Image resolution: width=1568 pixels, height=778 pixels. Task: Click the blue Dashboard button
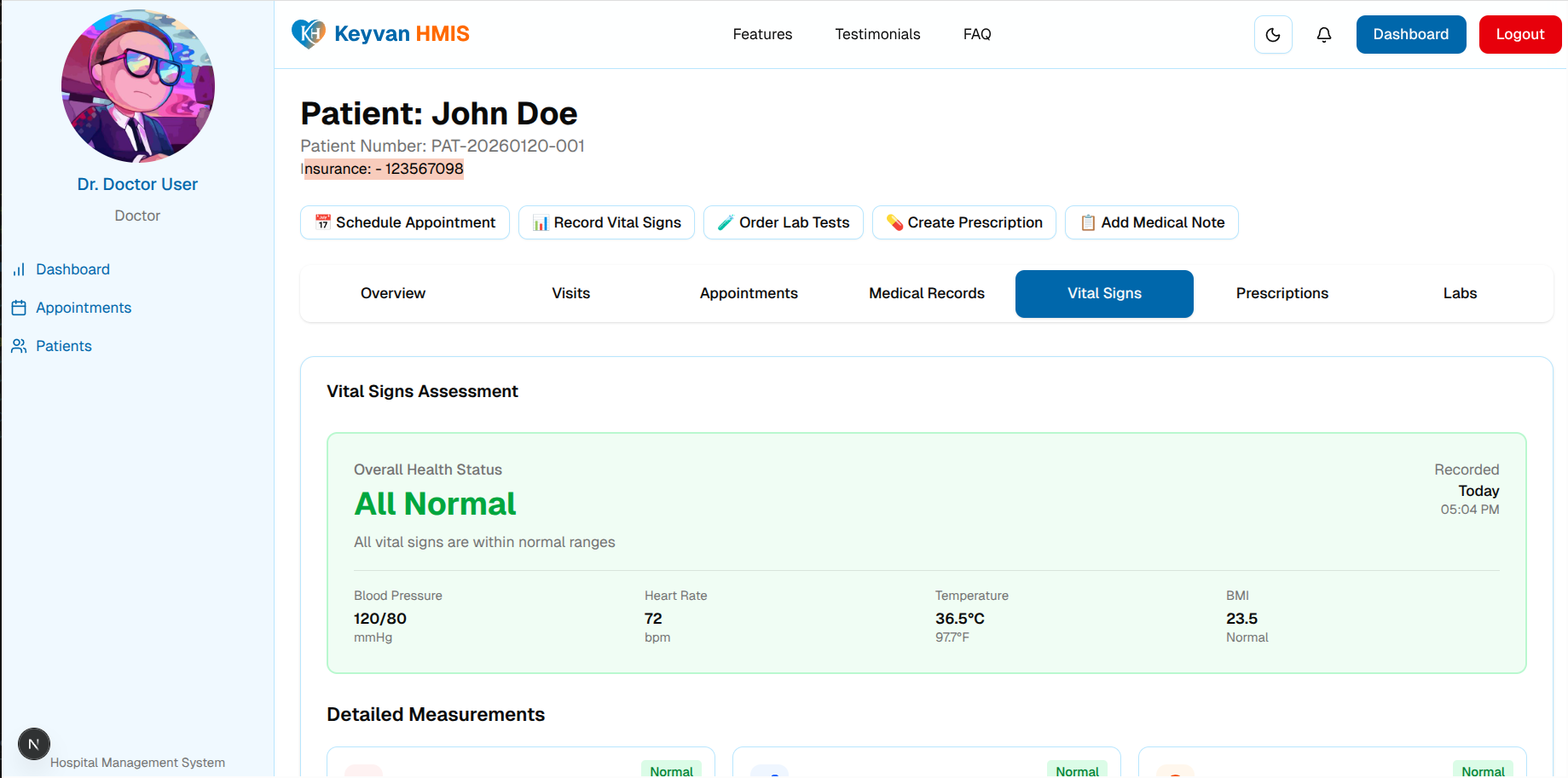[1410, 34]
